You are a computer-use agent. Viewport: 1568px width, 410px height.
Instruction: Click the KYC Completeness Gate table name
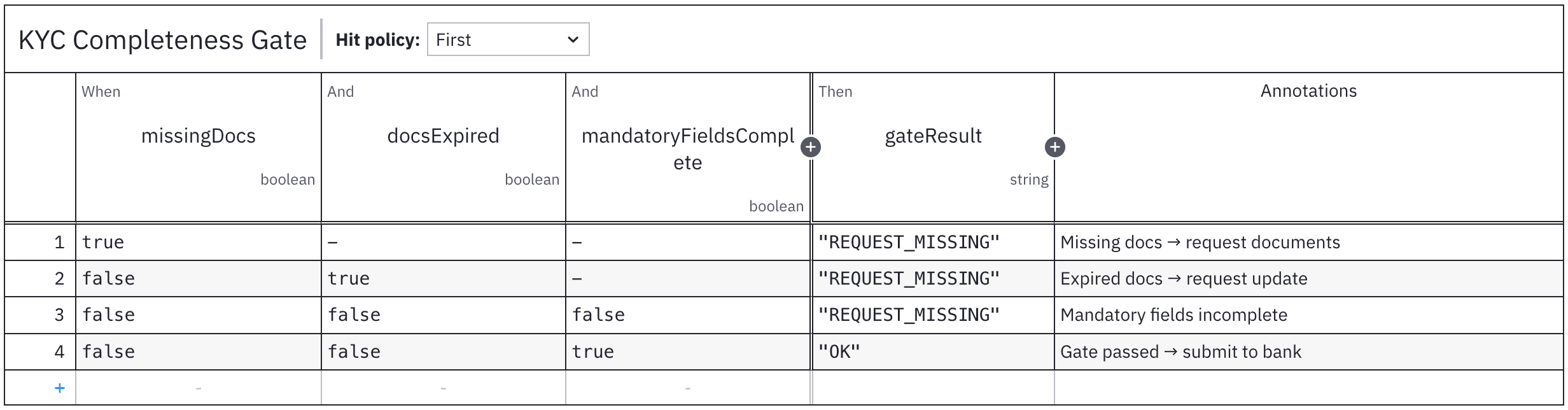point(162,40)
